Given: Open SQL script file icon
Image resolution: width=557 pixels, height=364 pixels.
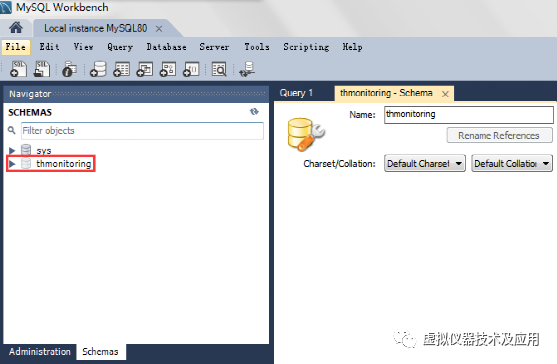Looking at the screenshot, I should tap(42, 69).
